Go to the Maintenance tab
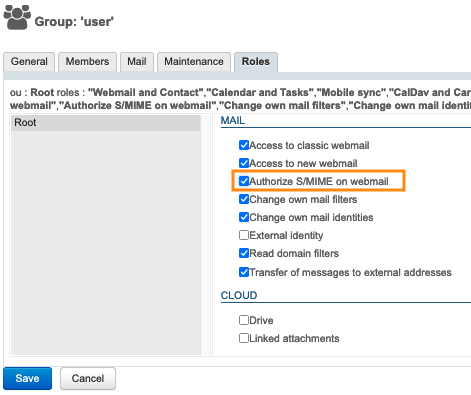Viewport: 471px width, 395px height. point(194,62)
